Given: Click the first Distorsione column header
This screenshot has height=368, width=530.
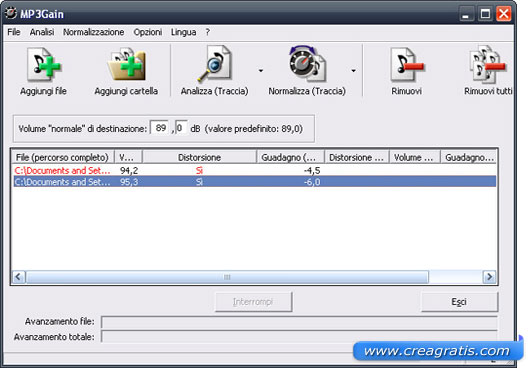Looking at the screenshot, I should (199, 157).
